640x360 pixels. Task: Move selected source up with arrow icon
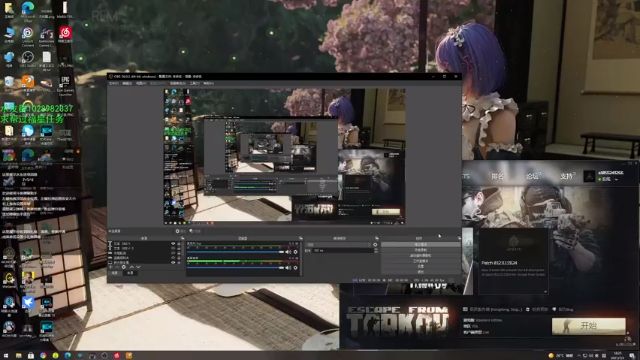click(131, 267)
